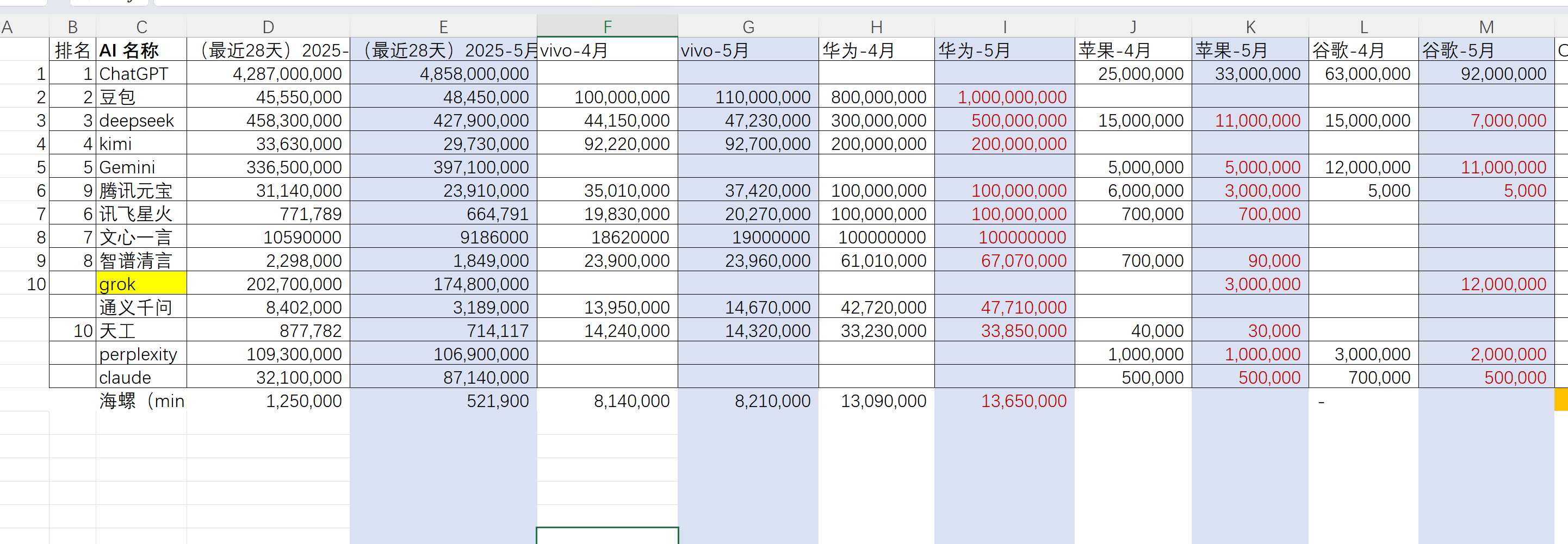The height and width of the screenshot is (544, 1568).
Task: Select red value 12,000,000 in grok row
Action: coord(1486,284)
